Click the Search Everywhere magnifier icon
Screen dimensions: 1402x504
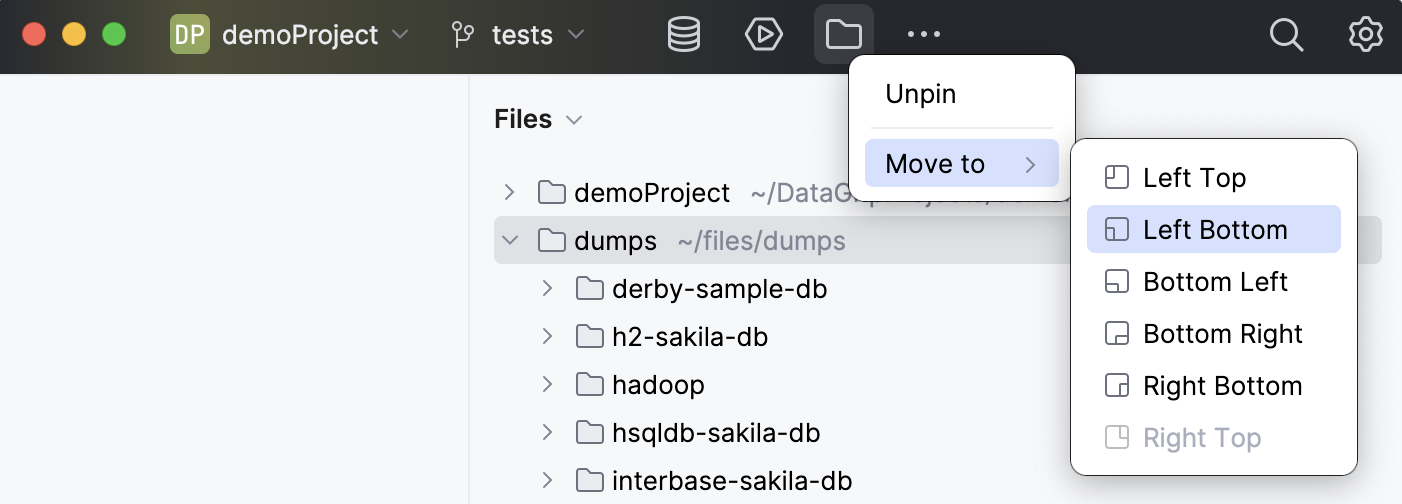[1286, 35]
